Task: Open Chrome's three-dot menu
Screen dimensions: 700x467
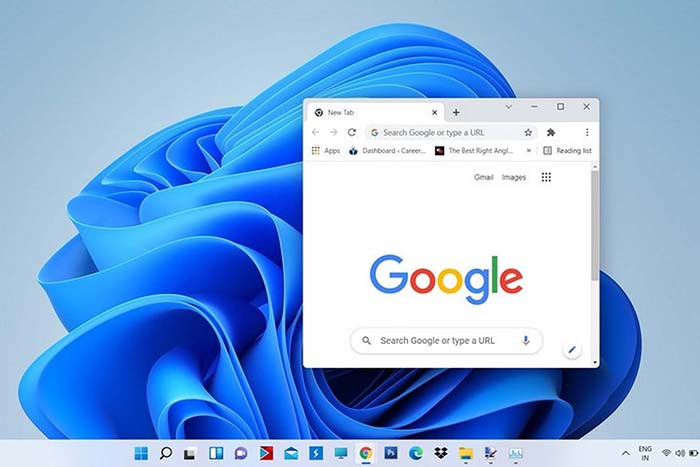Action: coord(587,132)
